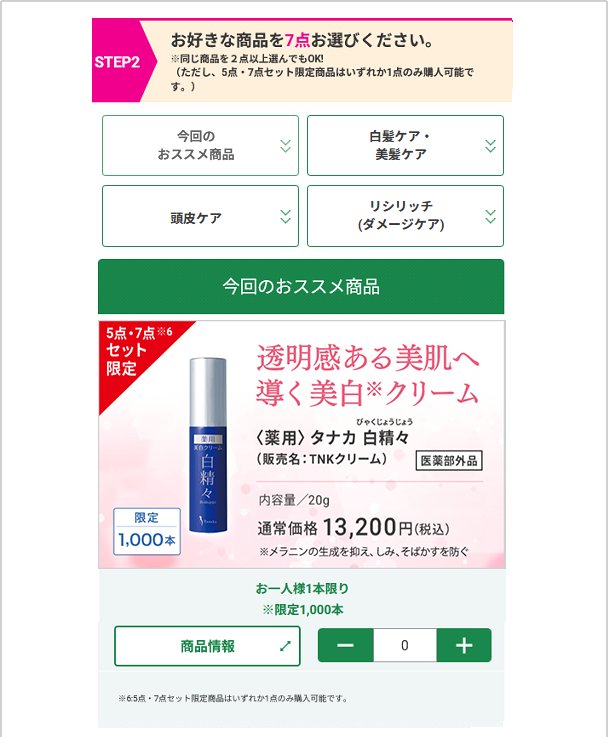Viewport: 608px width, 737px height.
Task: Click the 白精々 cream bottle image
Action: click(208, 445)
